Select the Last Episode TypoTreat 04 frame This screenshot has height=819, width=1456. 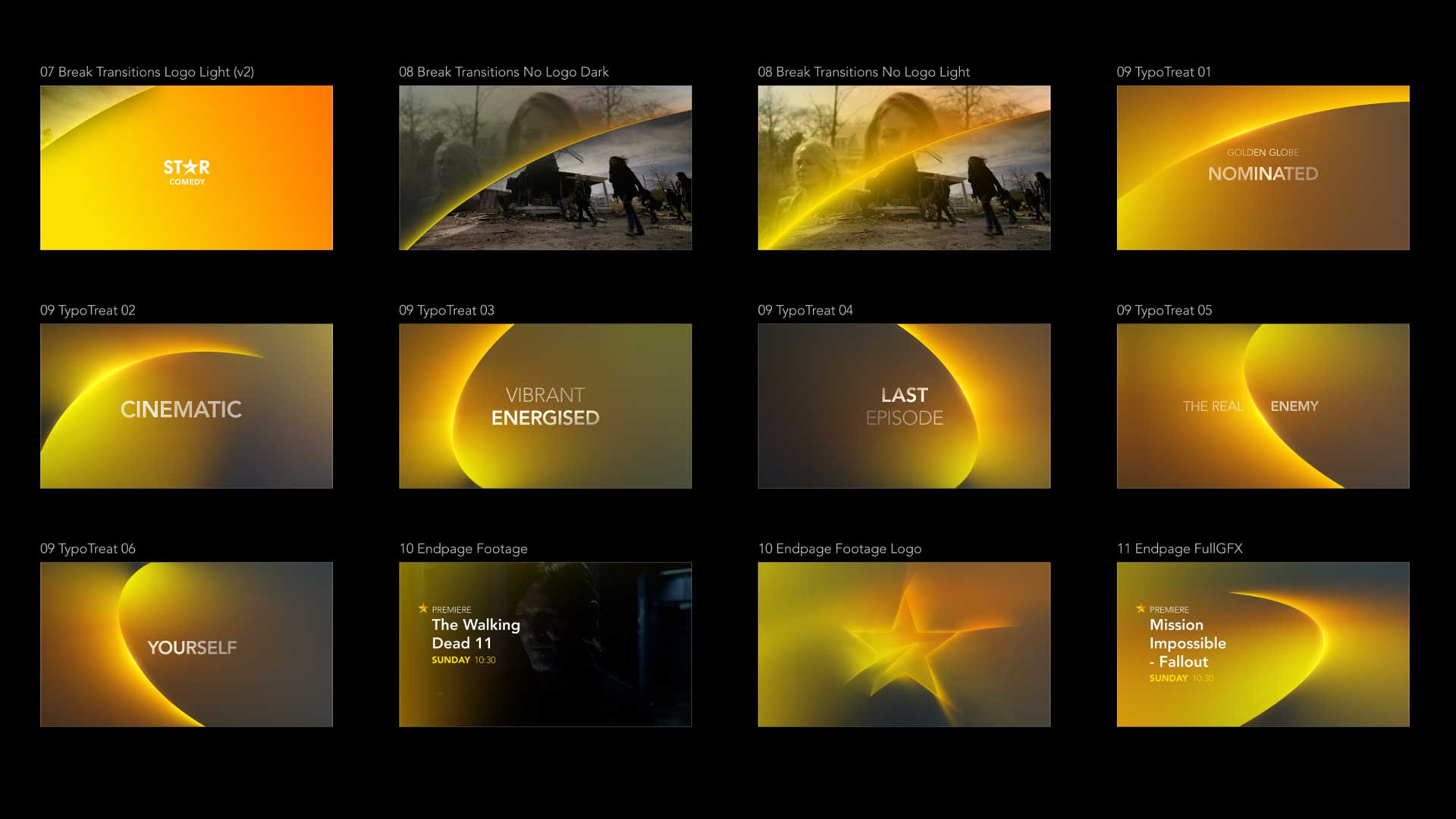coord(904,406)
